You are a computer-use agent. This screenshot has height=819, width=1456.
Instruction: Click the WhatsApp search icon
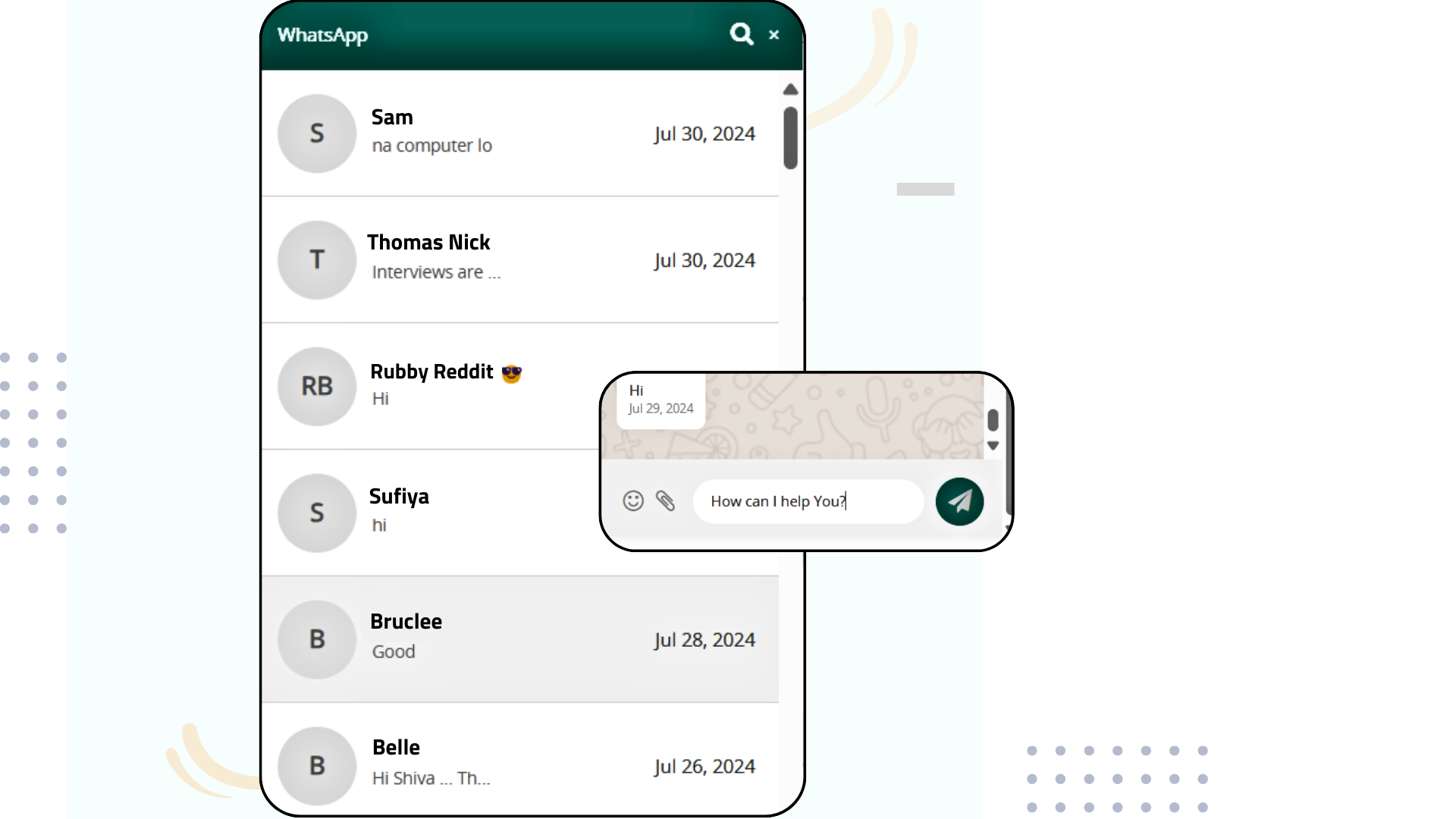(742, 33)
